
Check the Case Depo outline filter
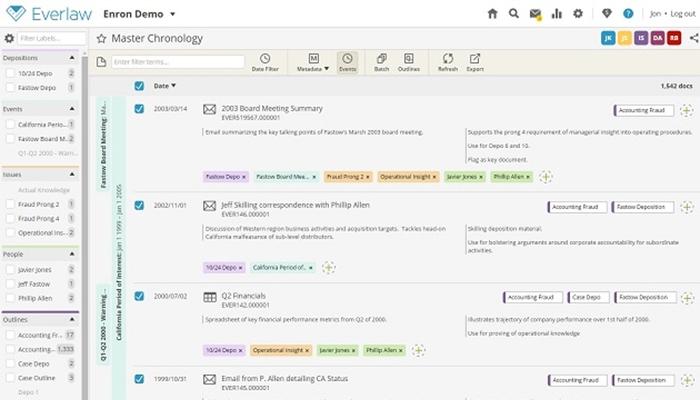pyautogui.click(x=10, y=364)
